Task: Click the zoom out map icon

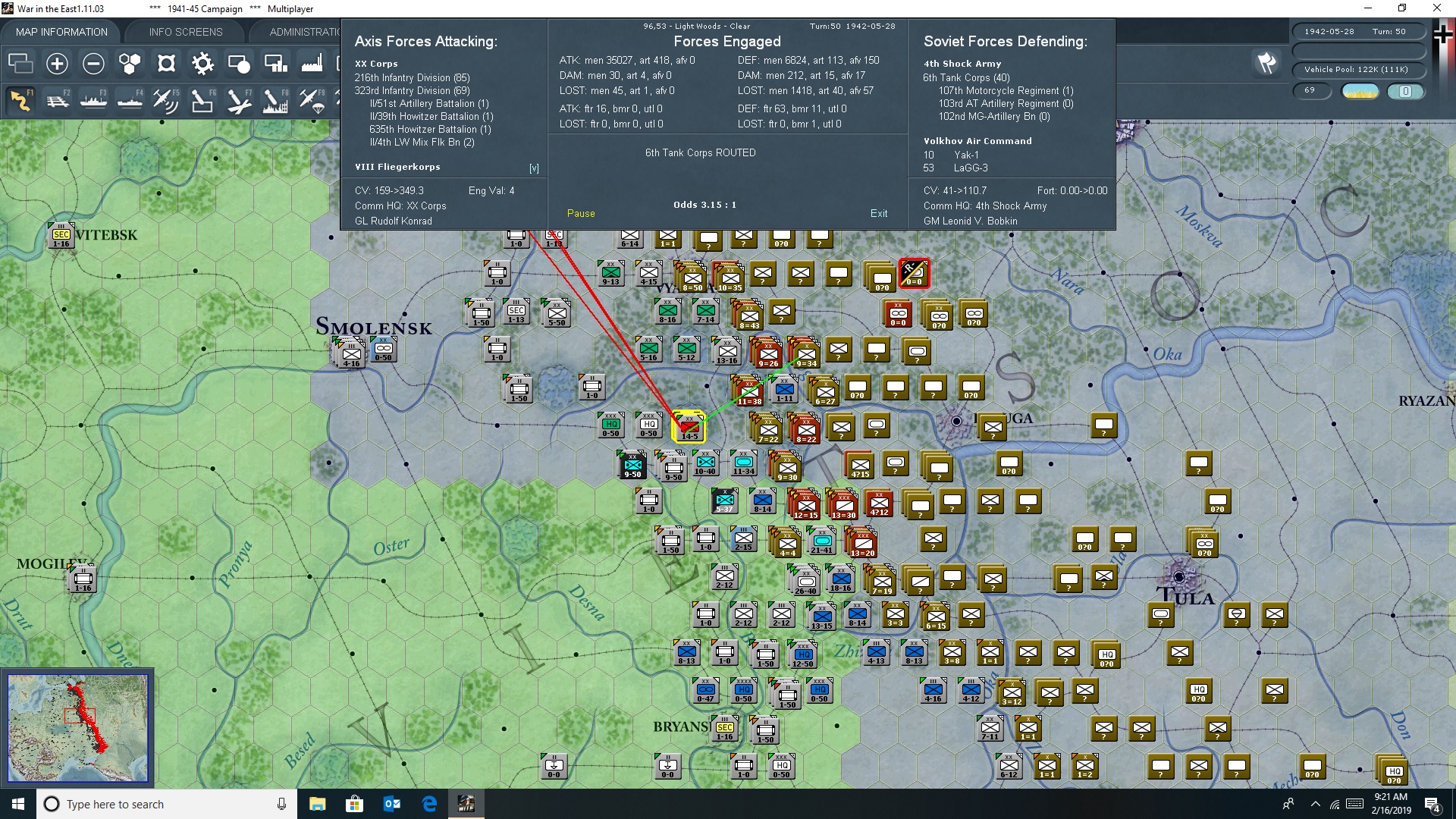Action: 93,64
